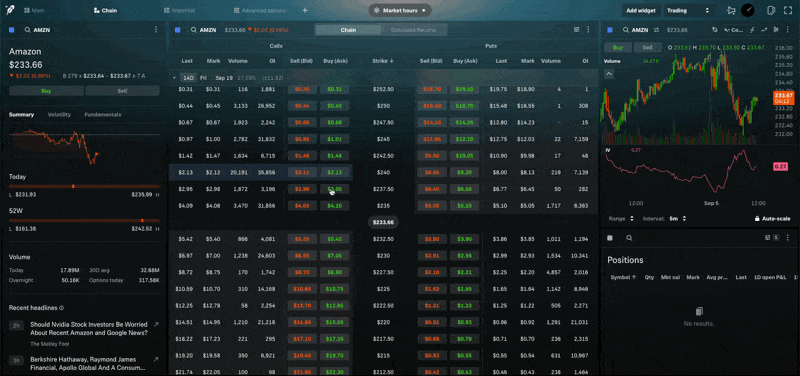Open three-dot menu of chart widget

click(x=789, y=30)
